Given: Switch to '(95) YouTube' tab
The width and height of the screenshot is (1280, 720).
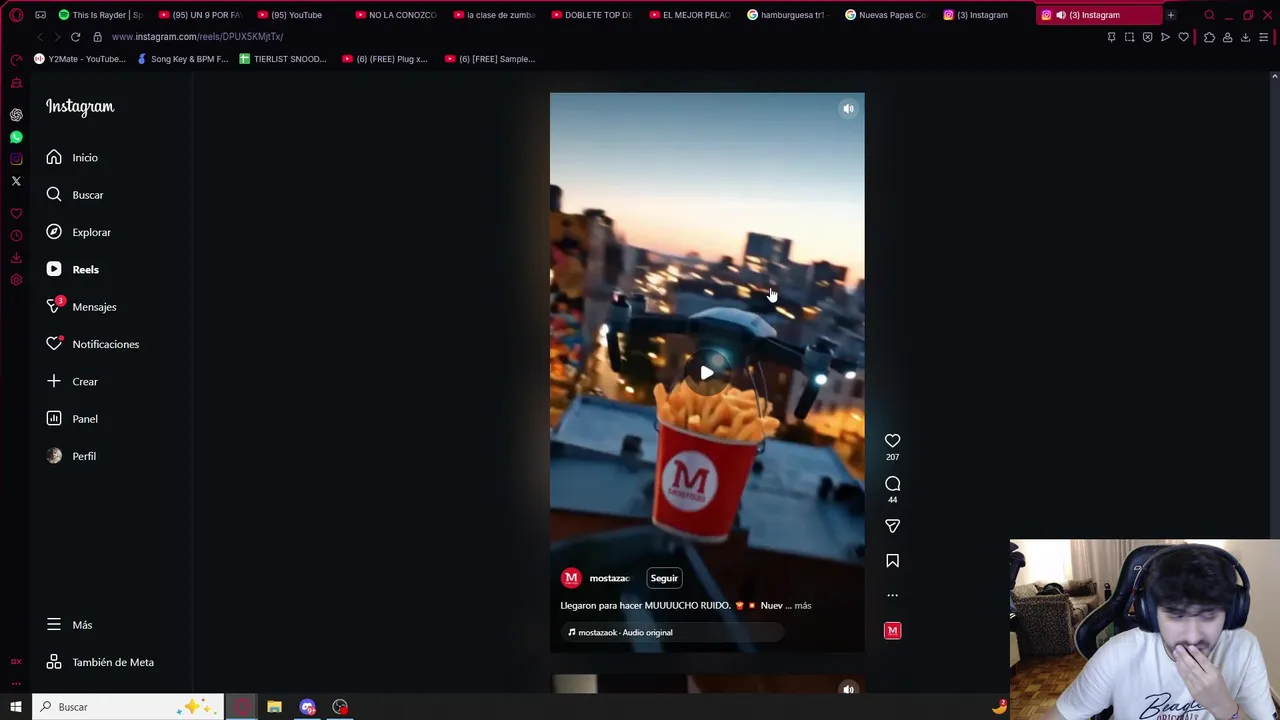Looking at the screenshot, I should 297,15.
